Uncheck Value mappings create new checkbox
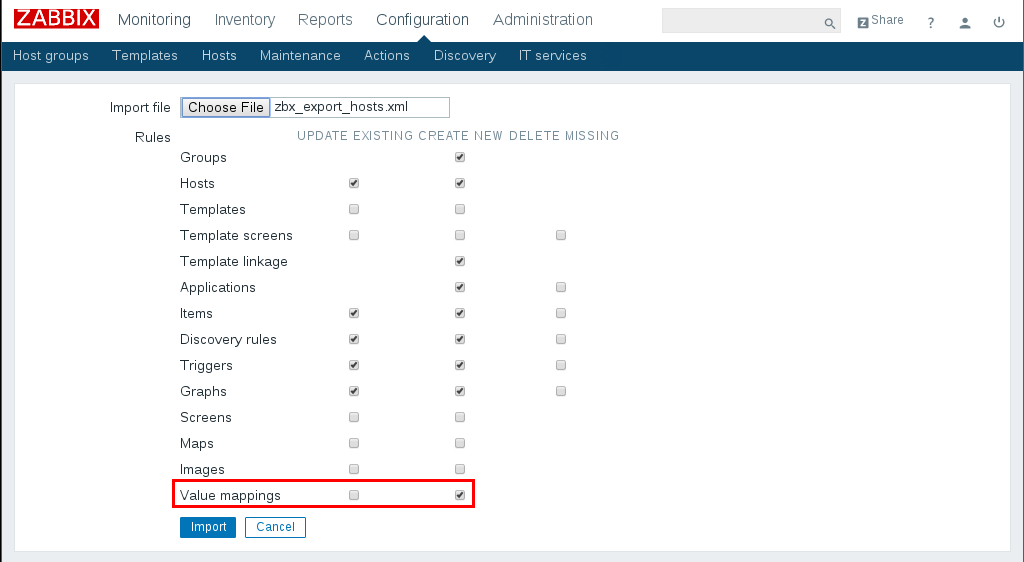 [460, 495]
